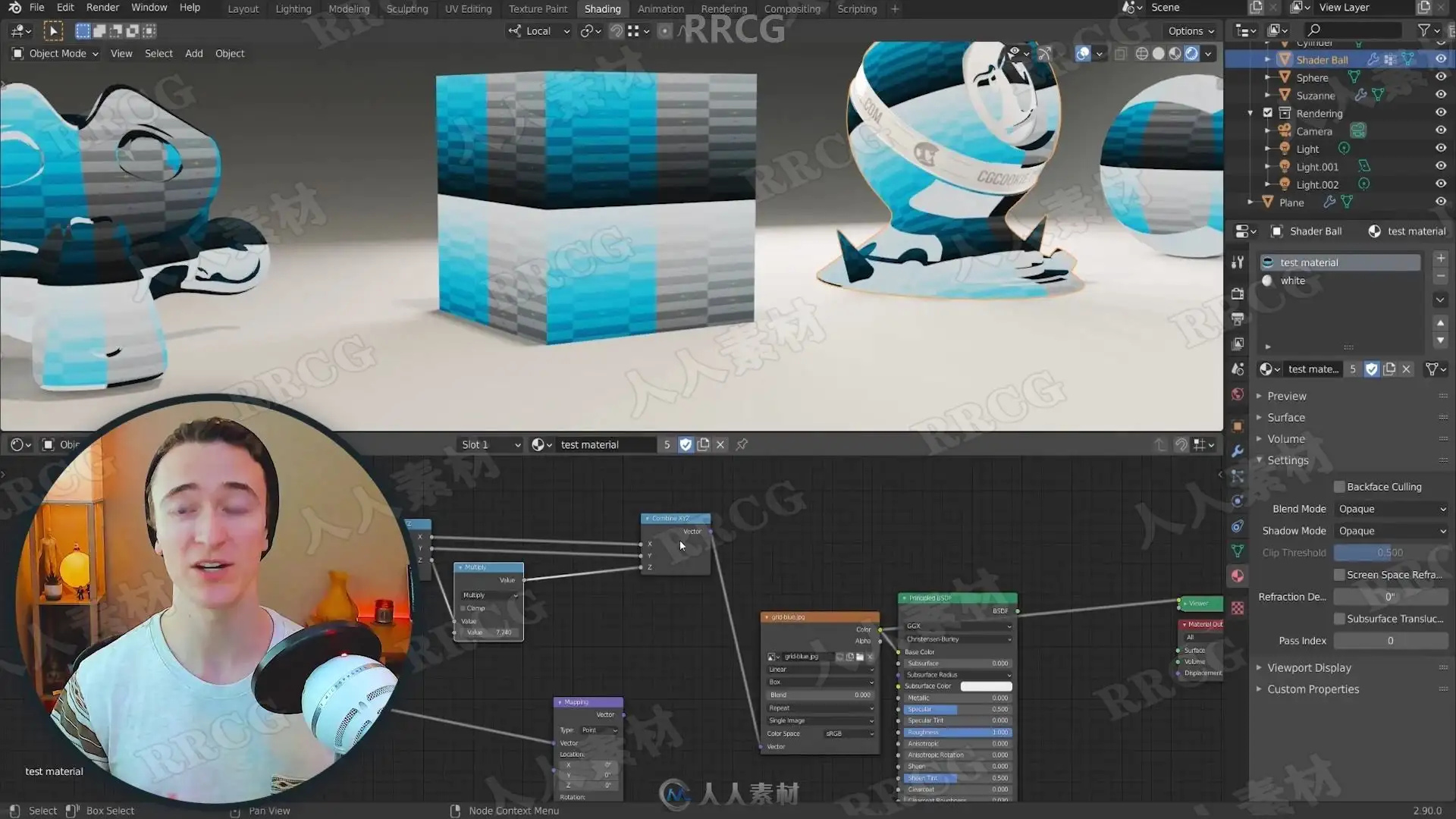Image resolution: width=1456 pixels, height=819 pixels.
Task: Open the Output properties tab icon
Action: (x=1238, y=318)
